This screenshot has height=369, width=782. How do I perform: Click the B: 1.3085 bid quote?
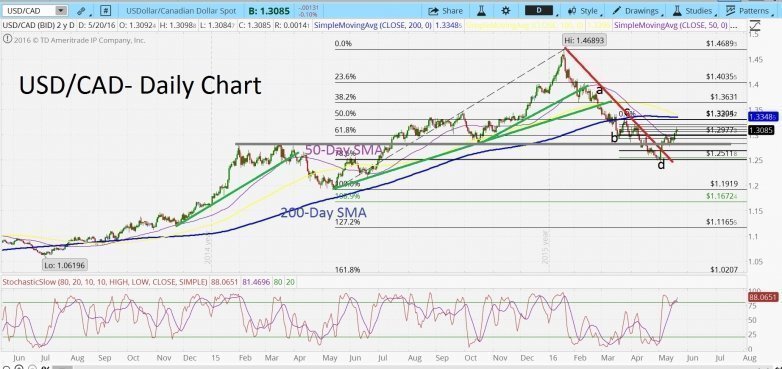[270, 10]
